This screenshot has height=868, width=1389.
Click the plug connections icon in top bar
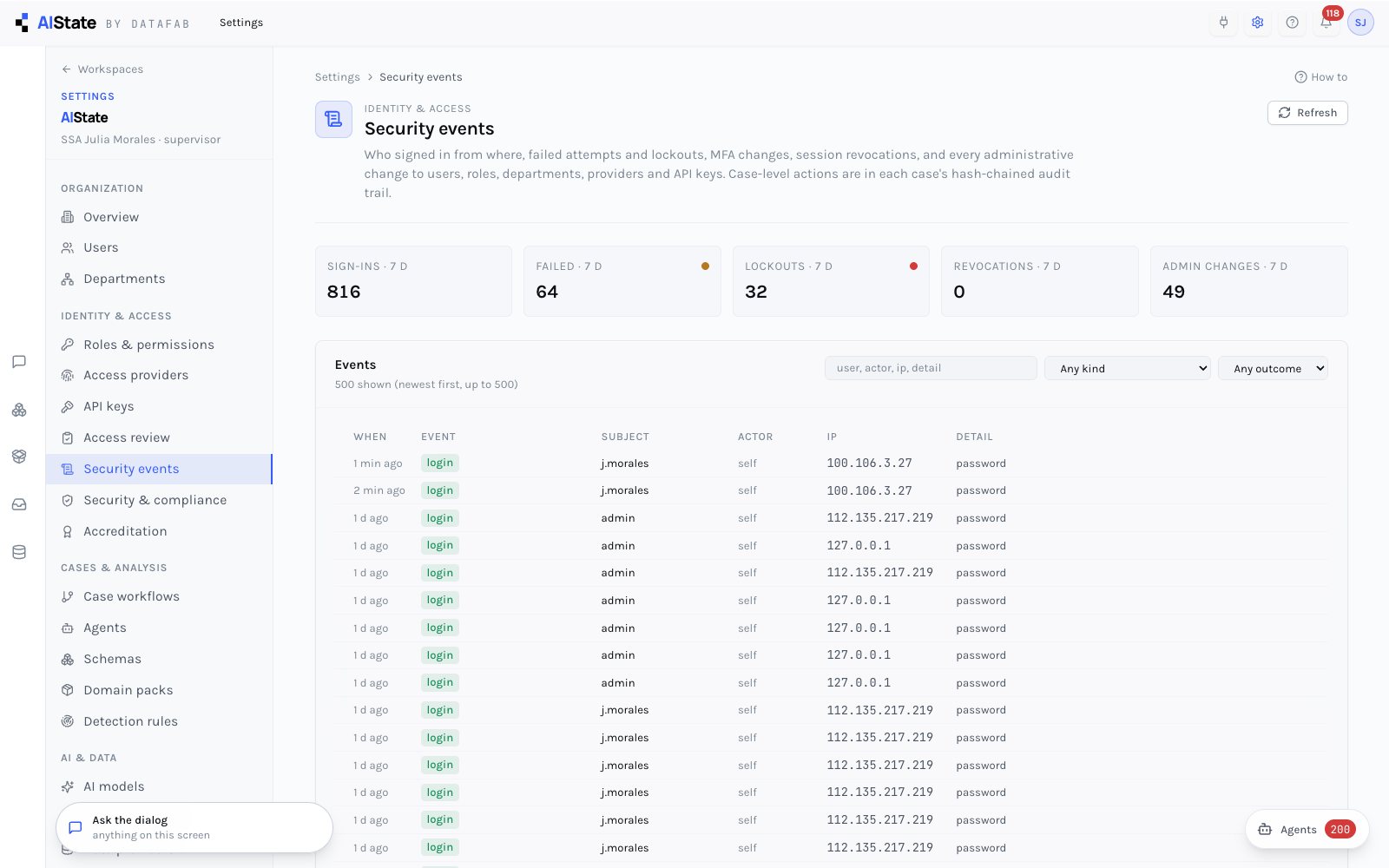point(1223,23)
